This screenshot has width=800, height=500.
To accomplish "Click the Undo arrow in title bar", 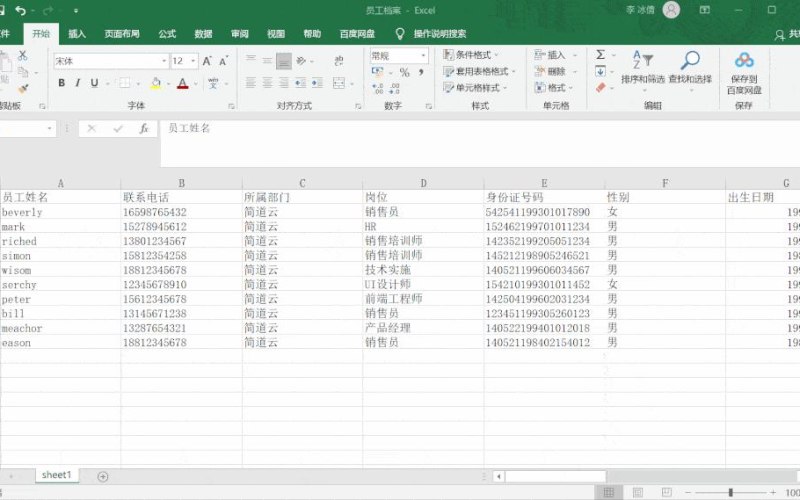I will (x=20, y=10).
